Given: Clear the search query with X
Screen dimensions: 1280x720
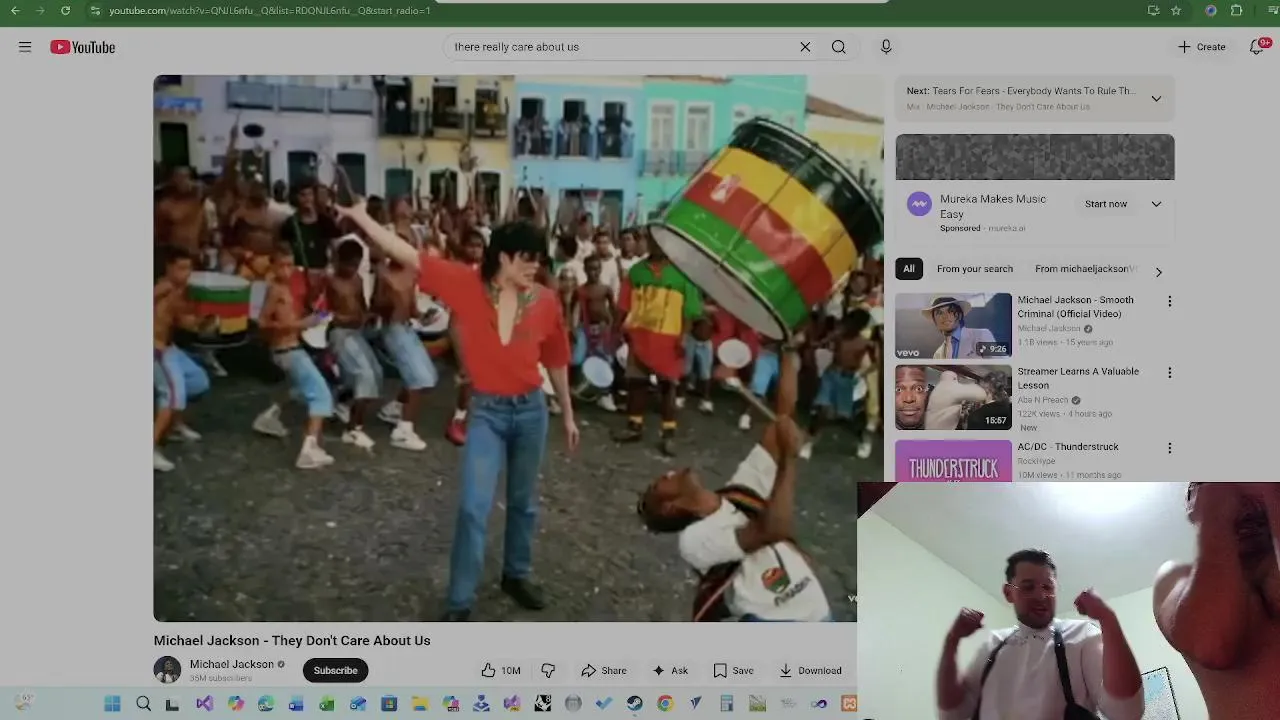Looking at the screenshot, I should 805,47.
